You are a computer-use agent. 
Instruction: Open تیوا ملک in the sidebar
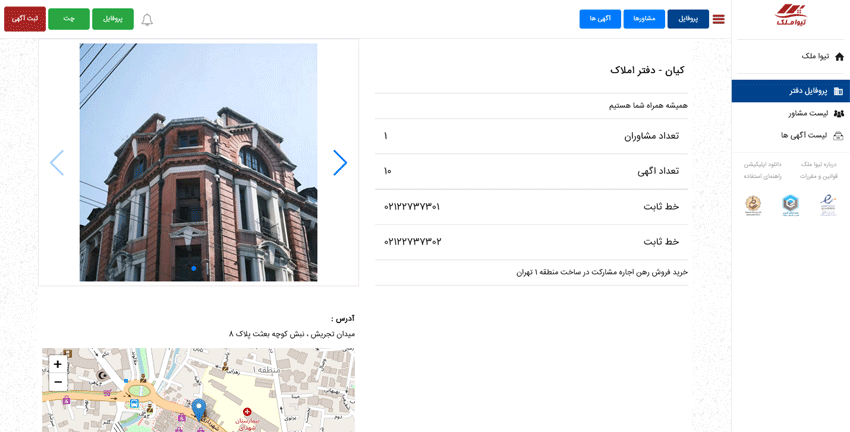(x=790, y=56)
